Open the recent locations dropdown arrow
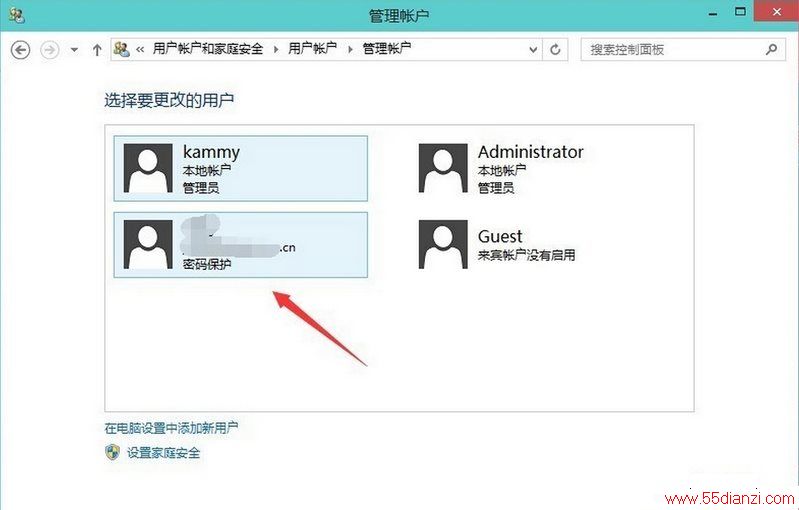This screenshot has width=799, height=510. 74,50
